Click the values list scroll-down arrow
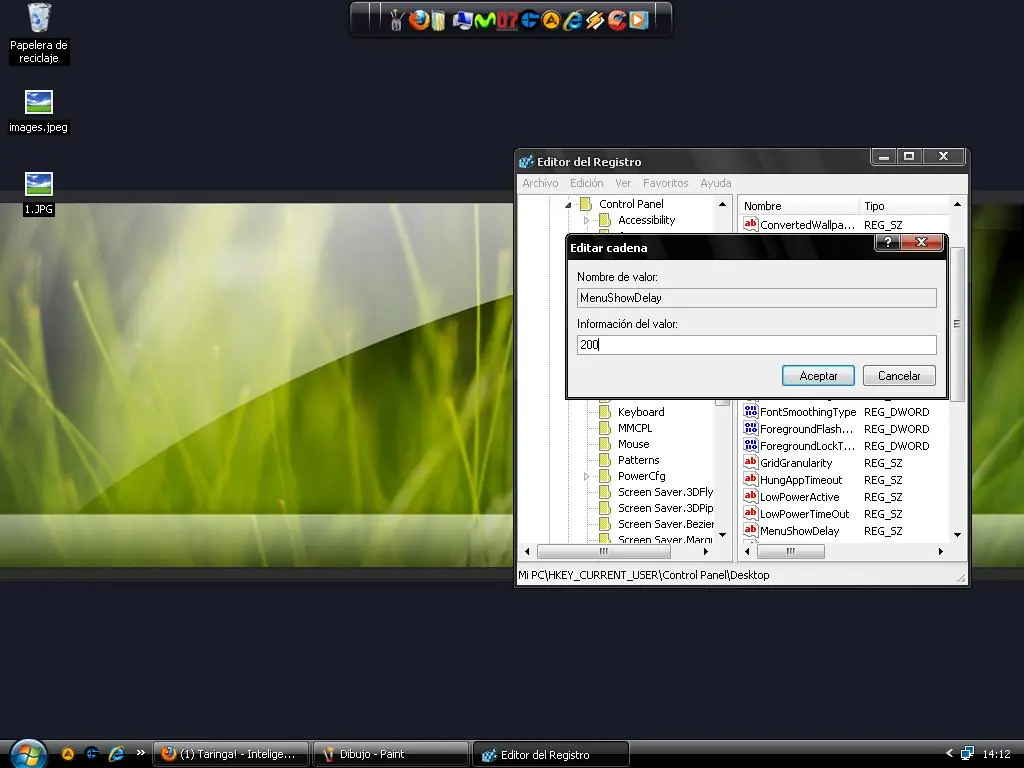This screenshot has width=1024, height=768. [957, 536]
